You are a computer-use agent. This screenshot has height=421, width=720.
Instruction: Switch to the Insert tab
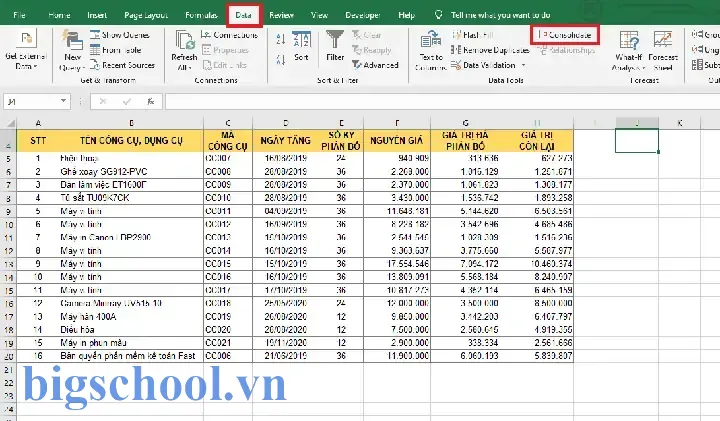[x=97, y=15]
